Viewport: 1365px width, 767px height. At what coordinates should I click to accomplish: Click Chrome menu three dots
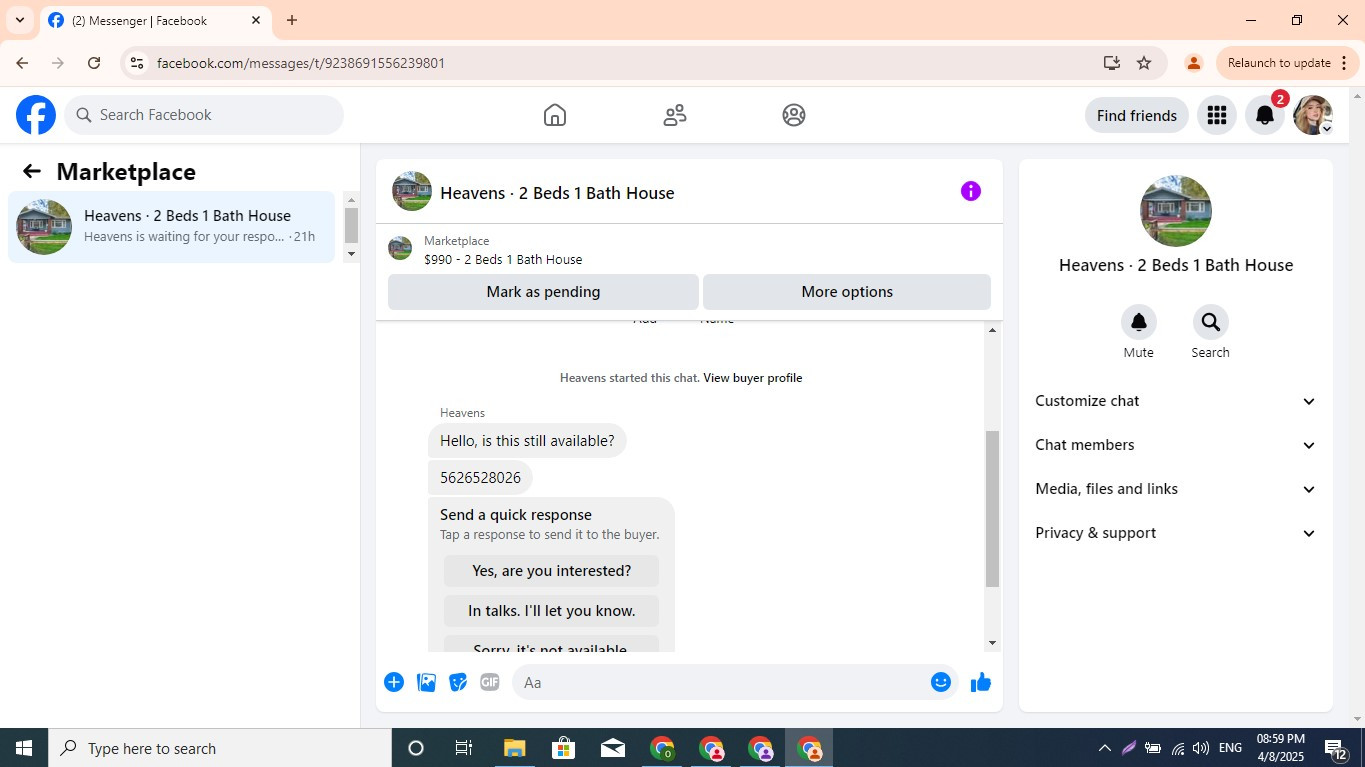[x=1344, y=63]
